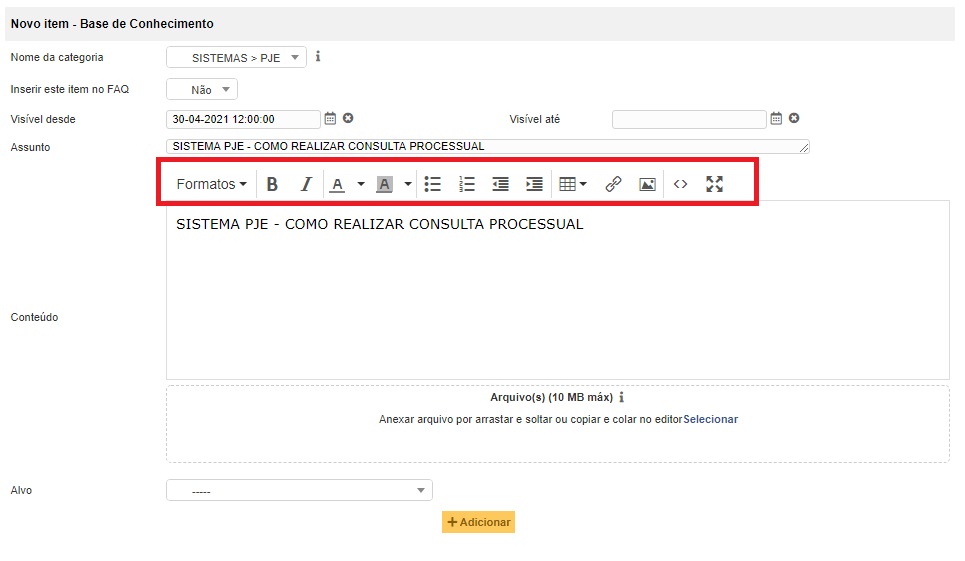This screenshot has height=561, width=965.
Task: Switch editor to fullscreen mode
Action: tap(714, 184)
